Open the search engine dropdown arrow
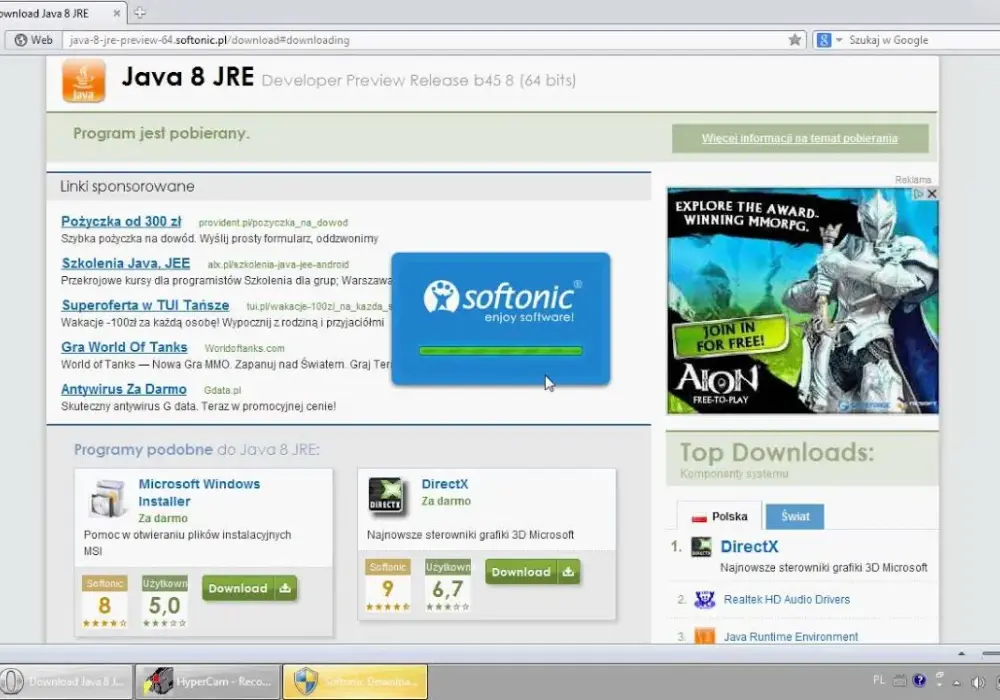1000x700 pixels. pyautogui.click(x=839, y=40)
